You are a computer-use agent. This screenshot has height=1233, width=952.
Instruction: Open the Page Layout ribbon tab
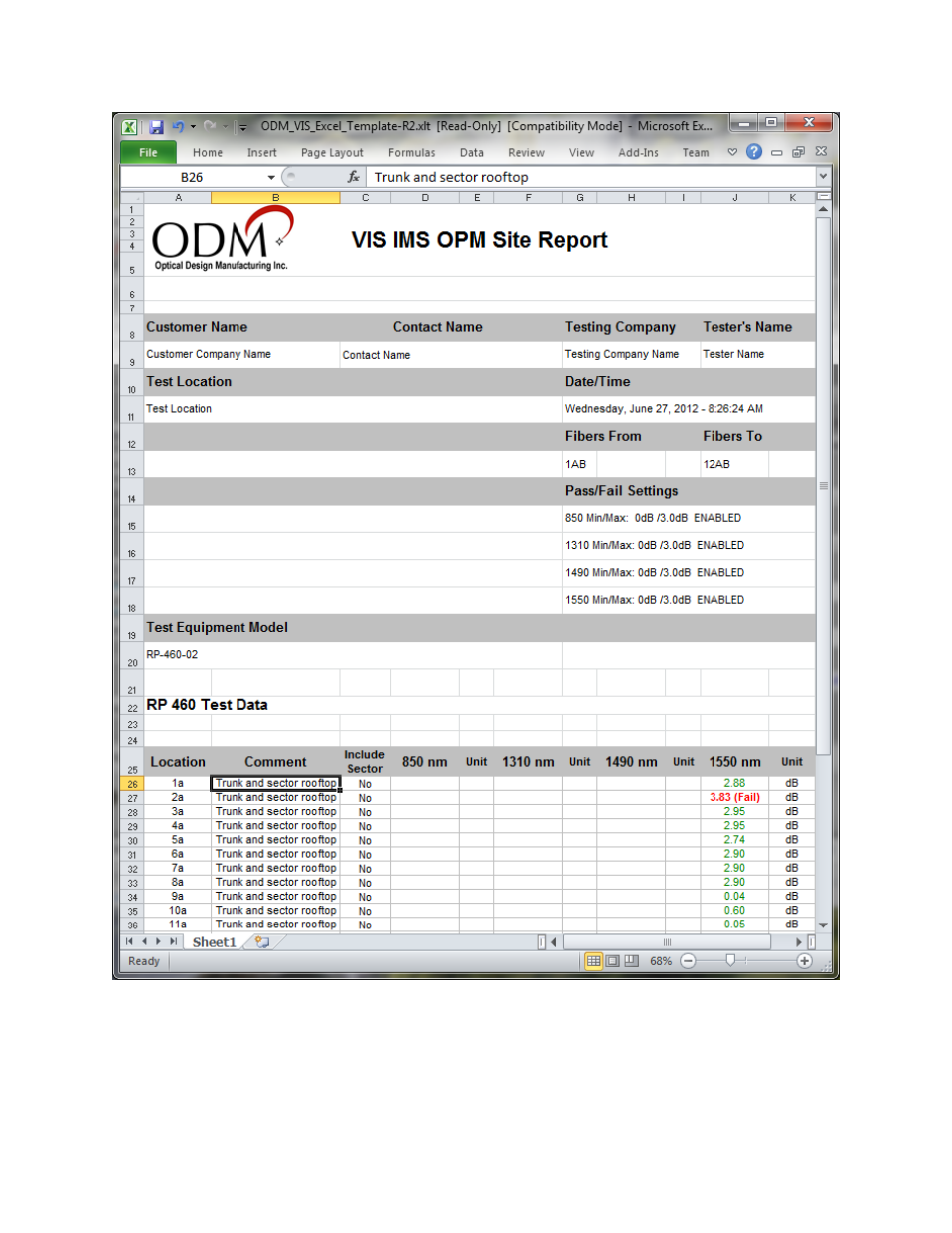coord(332,153)
